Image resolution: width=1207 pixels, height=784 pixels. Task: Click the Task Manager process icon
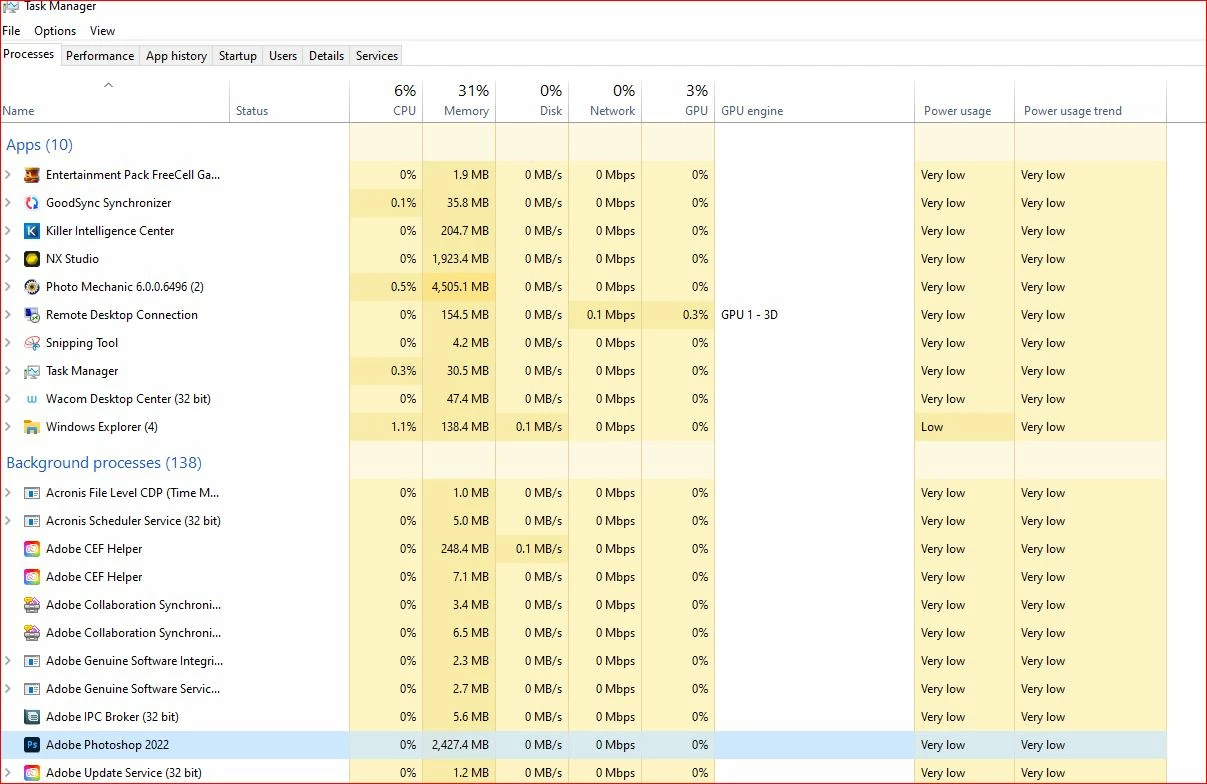31,371
